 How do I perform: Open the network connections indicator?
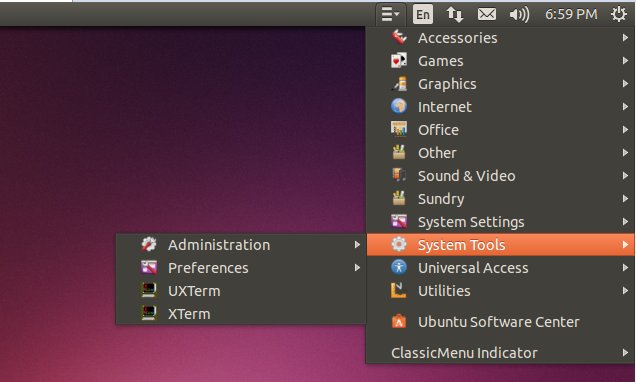[454, 15]
